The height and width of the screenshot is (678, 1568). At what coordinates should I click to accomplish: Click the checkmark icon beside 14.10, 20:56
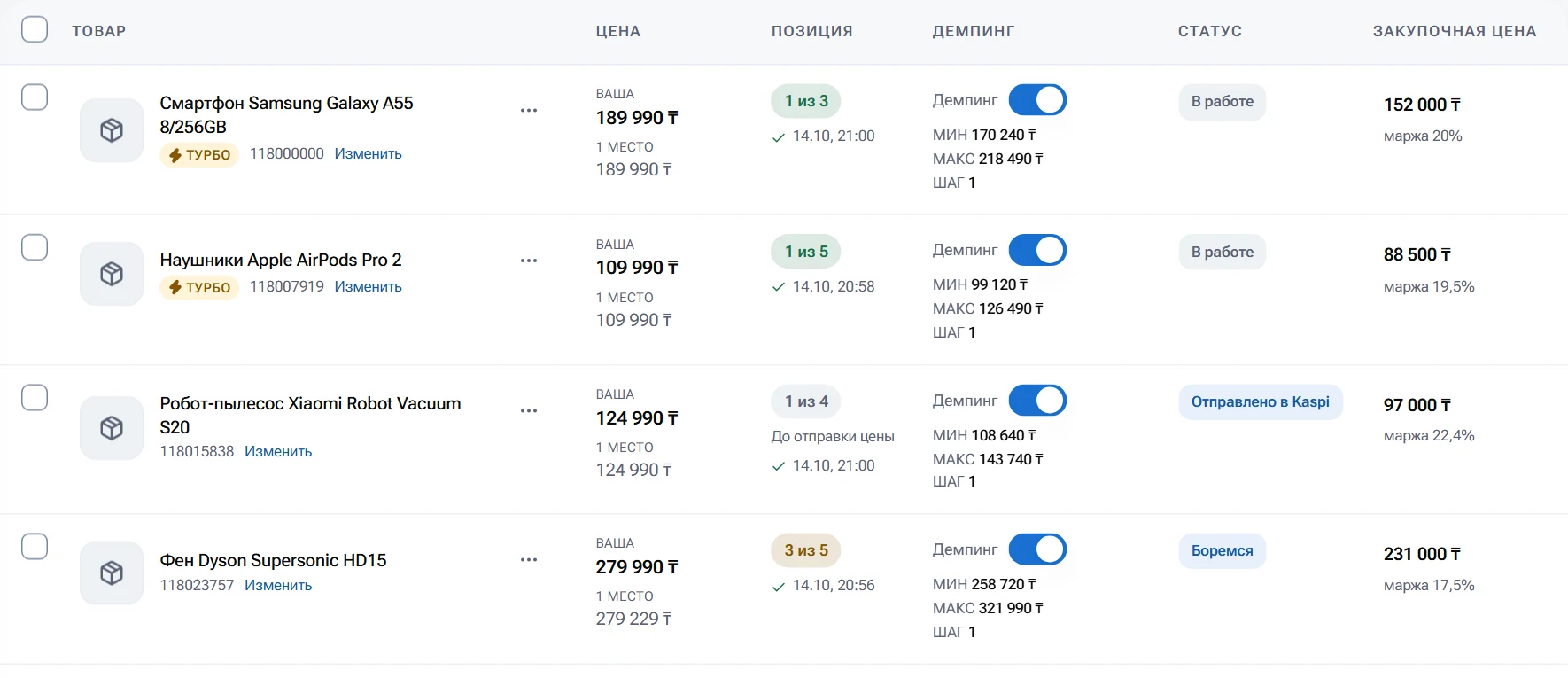779,586
